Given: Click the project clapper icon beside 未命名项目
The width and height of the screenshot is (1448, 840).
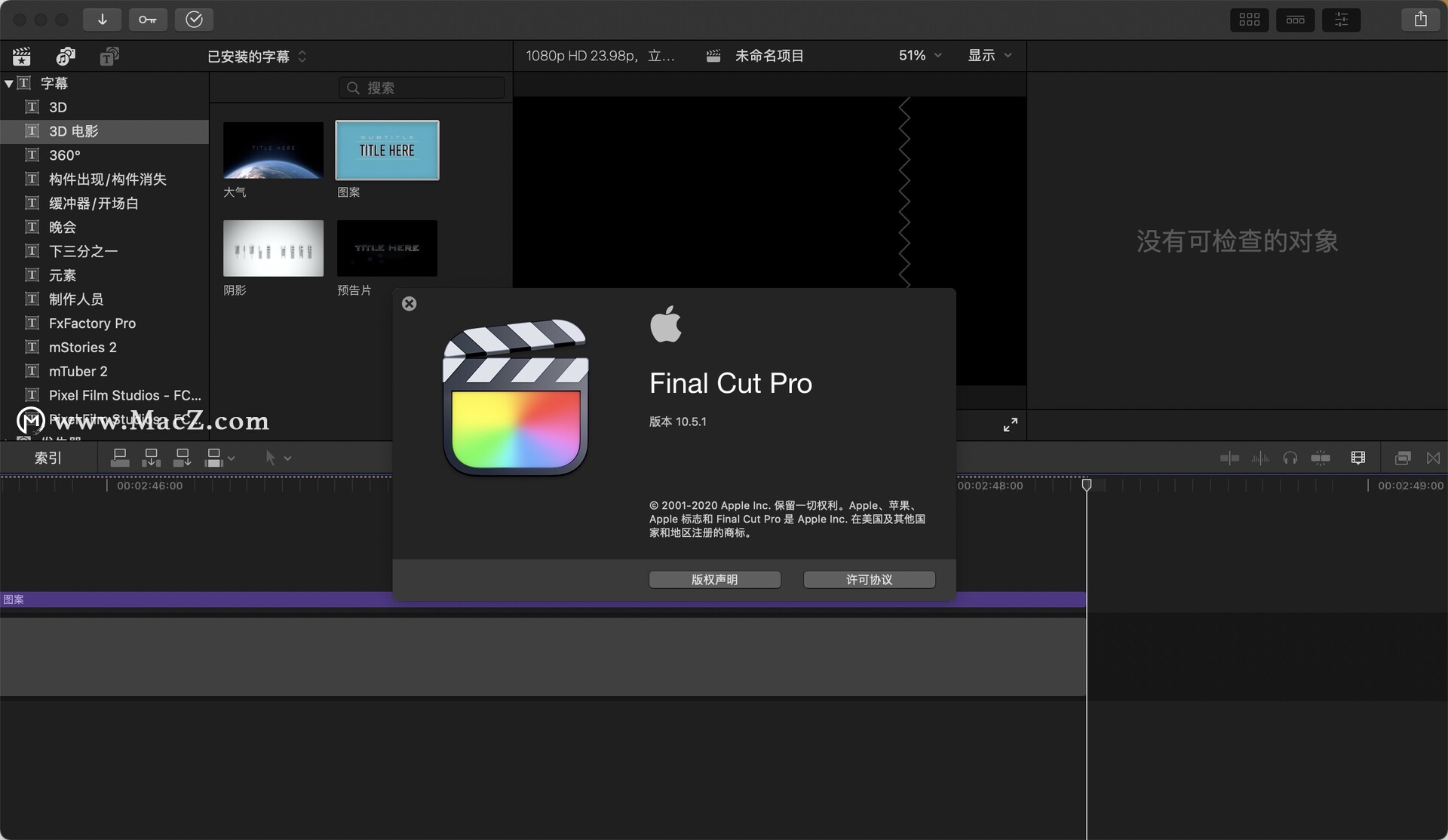Looking at the screenshot, I should (713, 56).
